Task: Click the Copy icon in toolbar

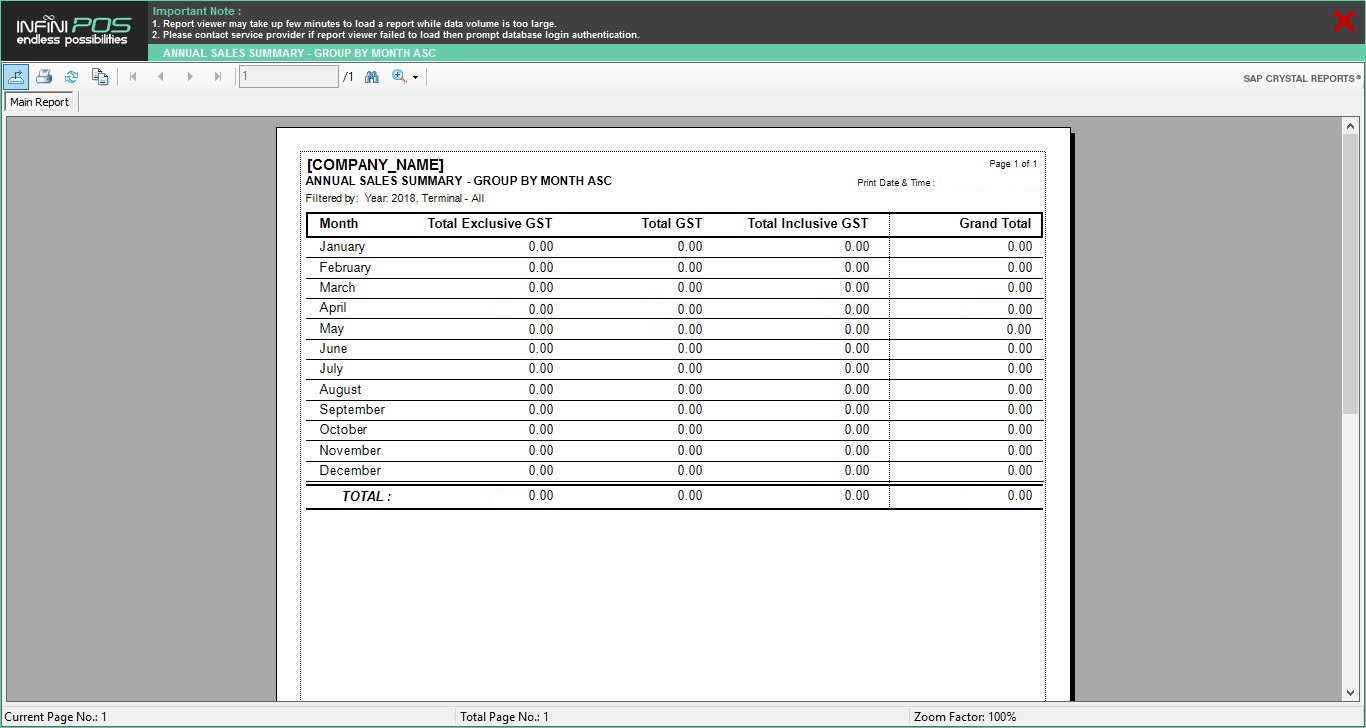Action: 100,77
